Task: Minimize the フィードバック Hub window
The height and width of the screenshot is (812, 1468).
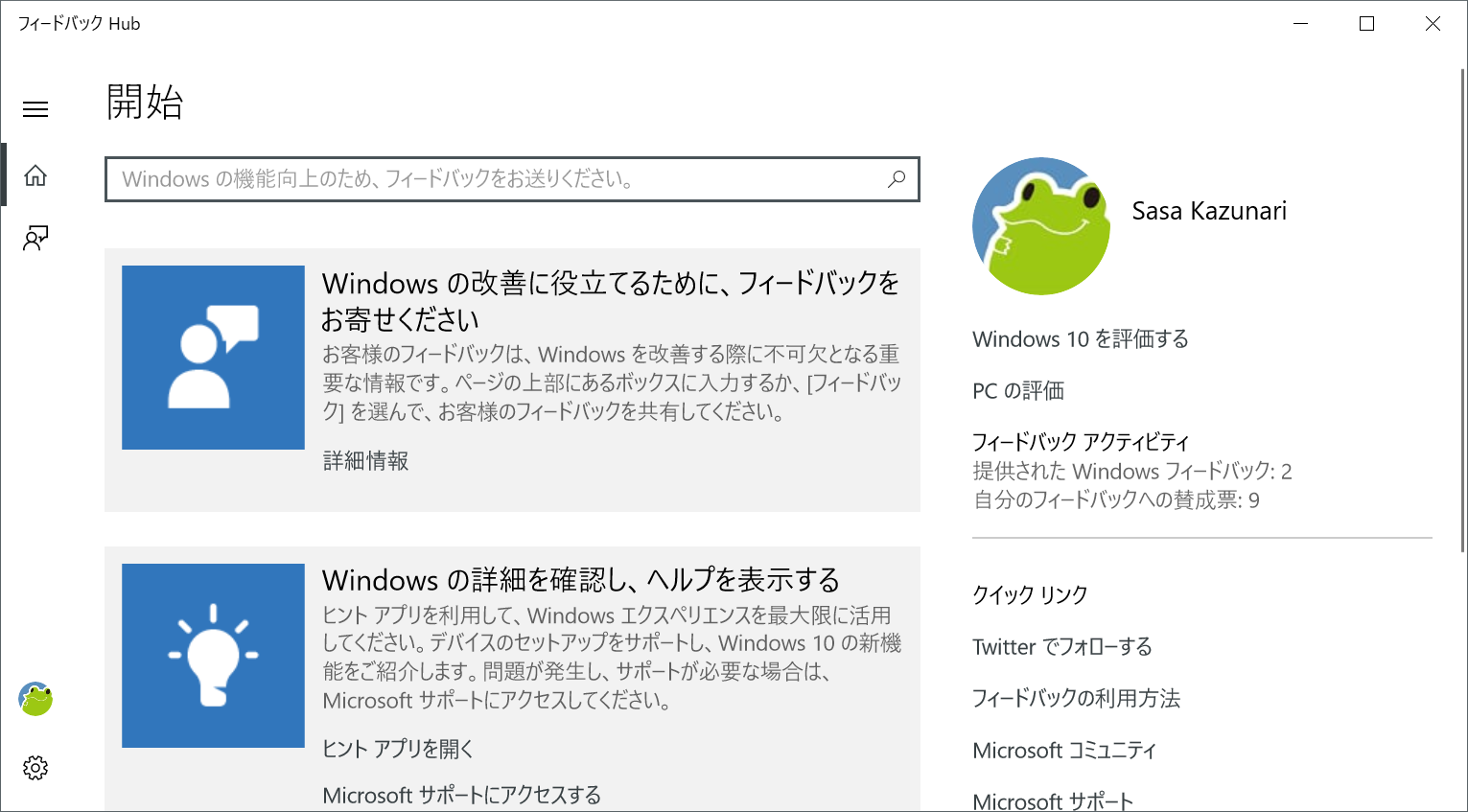Action: 1301,24
